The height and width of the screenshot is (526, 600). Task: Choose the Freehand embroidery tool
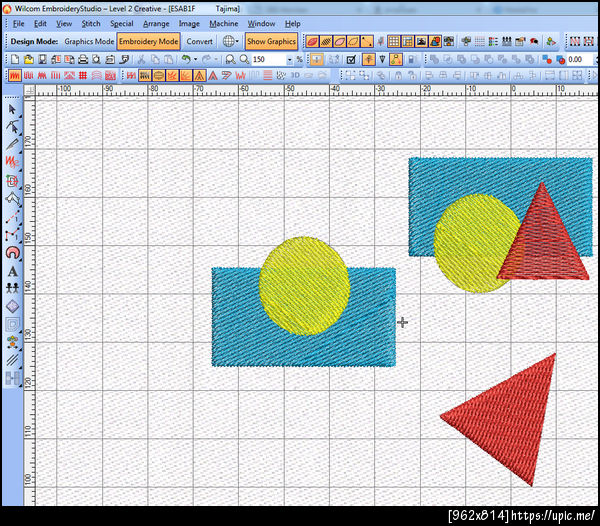12,162
